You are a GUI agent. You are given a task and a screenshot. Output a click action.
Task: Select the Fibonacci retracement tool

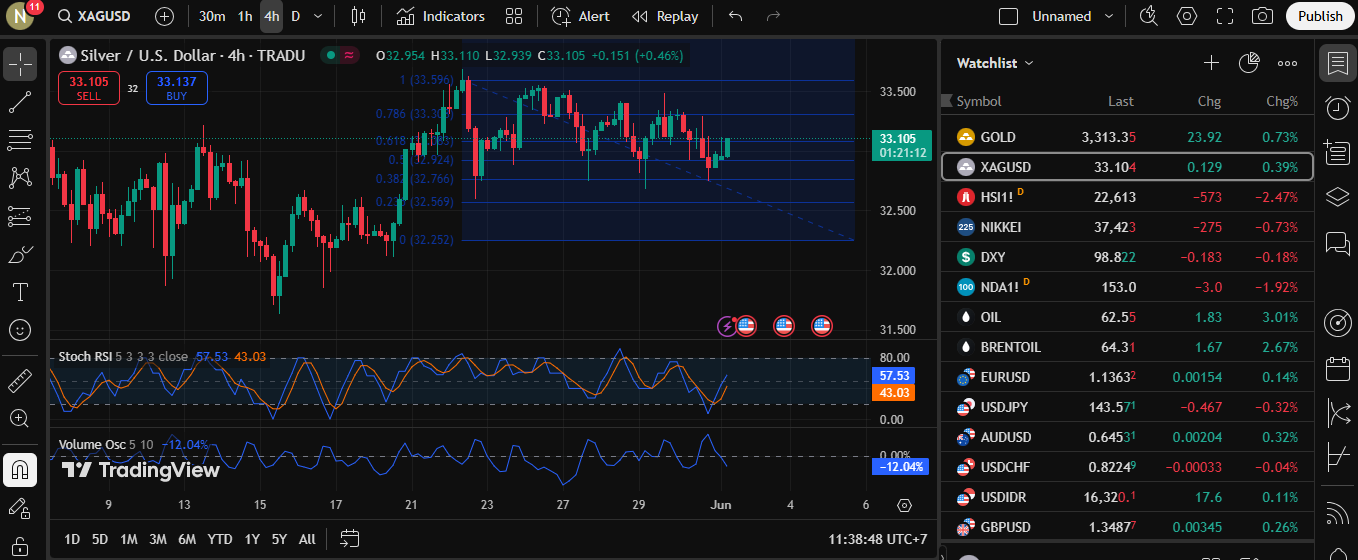pyautogui.click(x=20, y=140)
